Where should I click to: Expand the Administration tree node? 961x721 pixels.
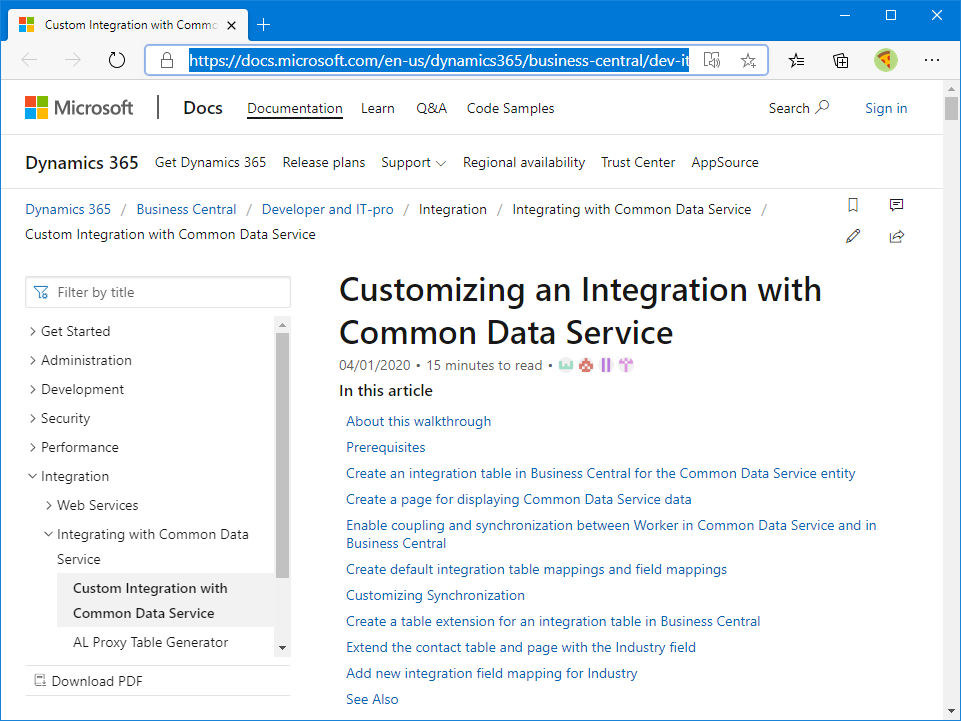32,360
